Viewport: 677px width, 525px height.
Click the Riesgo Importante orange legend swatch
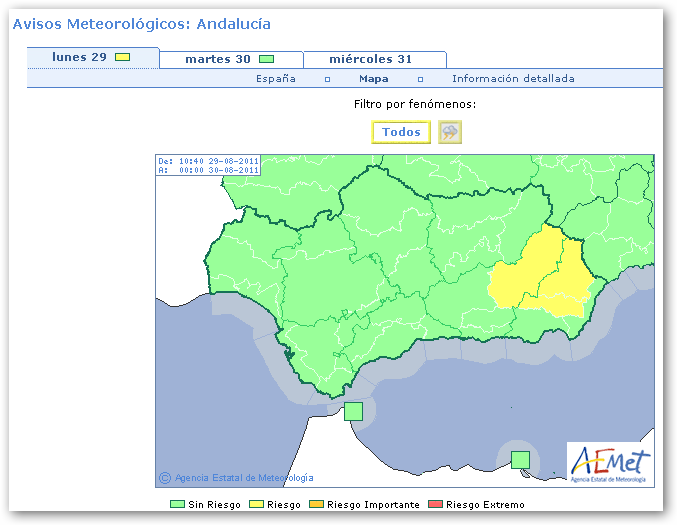point(317,505)
